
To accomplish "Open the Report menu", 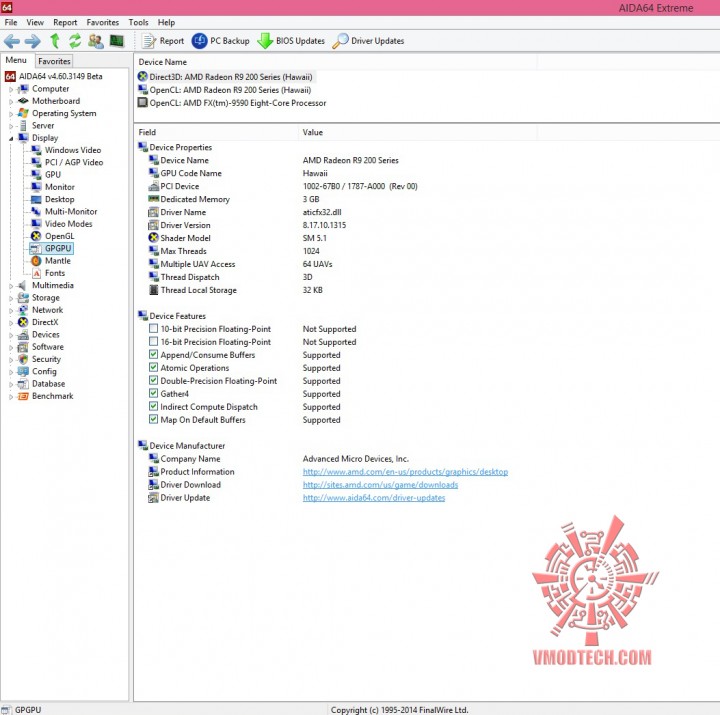I will (65, 23).
